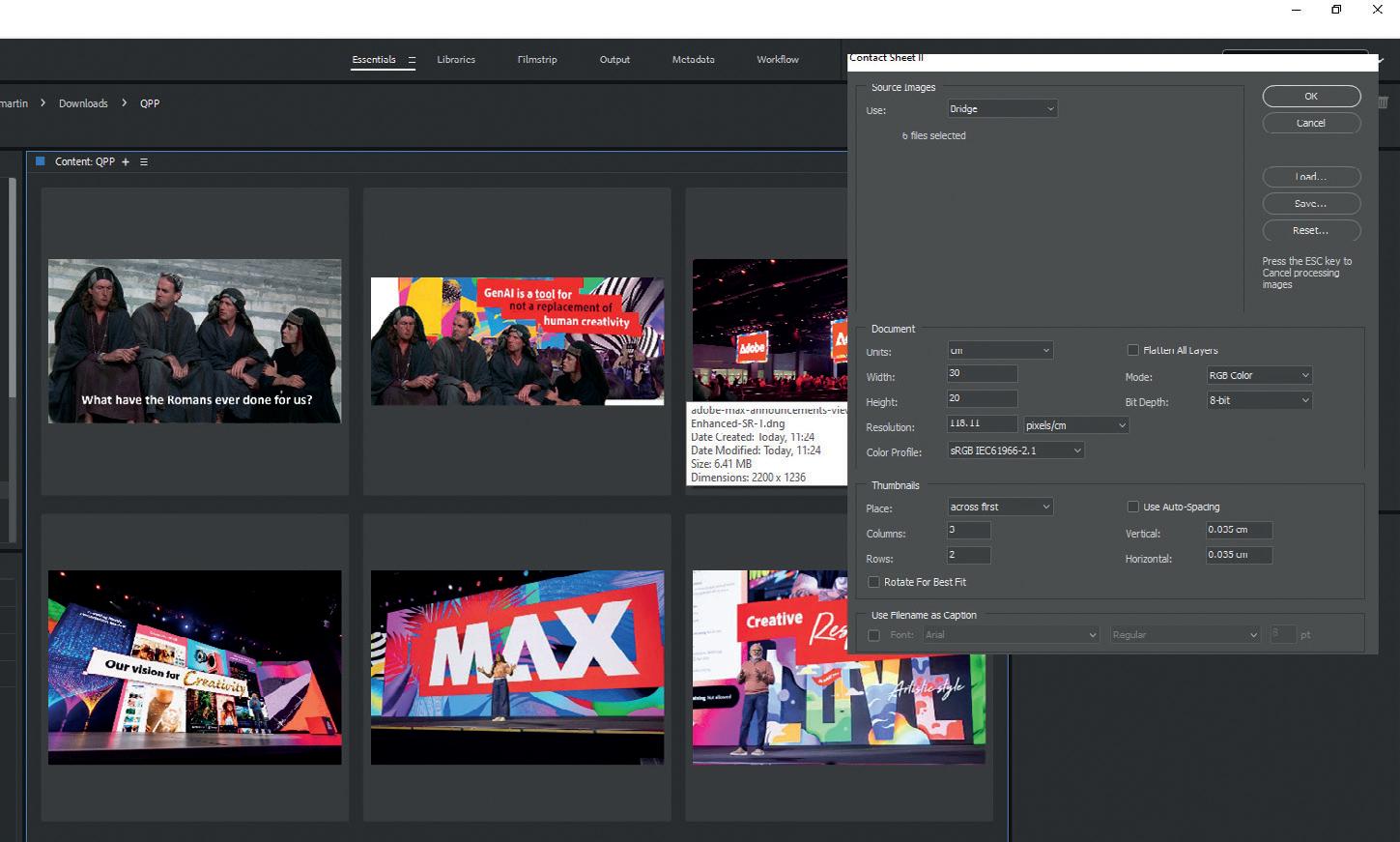Screen dimensions: 1400x842
Task: Open the Mode dropdown showing RGB Color
Action: tap(1259, 375)
